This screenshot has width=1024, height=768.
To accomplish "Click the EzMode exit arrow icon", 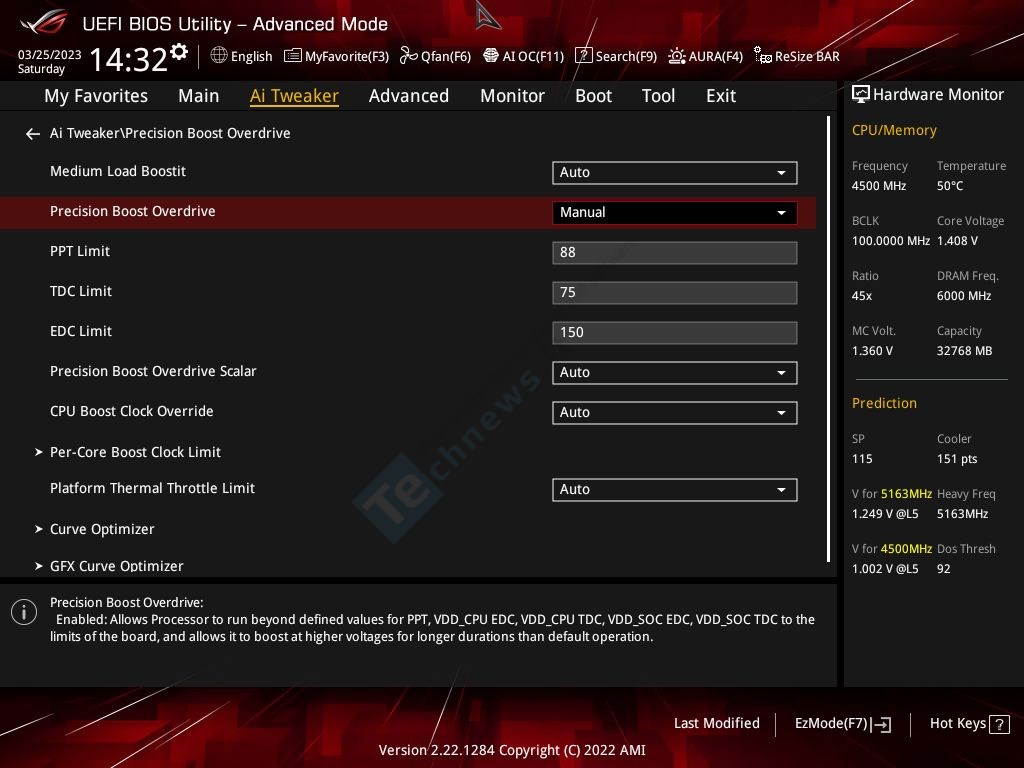I will click(x=882, y=724).
